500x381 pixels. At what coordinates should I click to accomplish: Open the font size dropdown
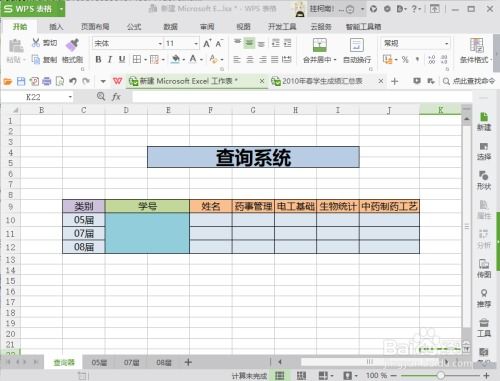[196, 44]
